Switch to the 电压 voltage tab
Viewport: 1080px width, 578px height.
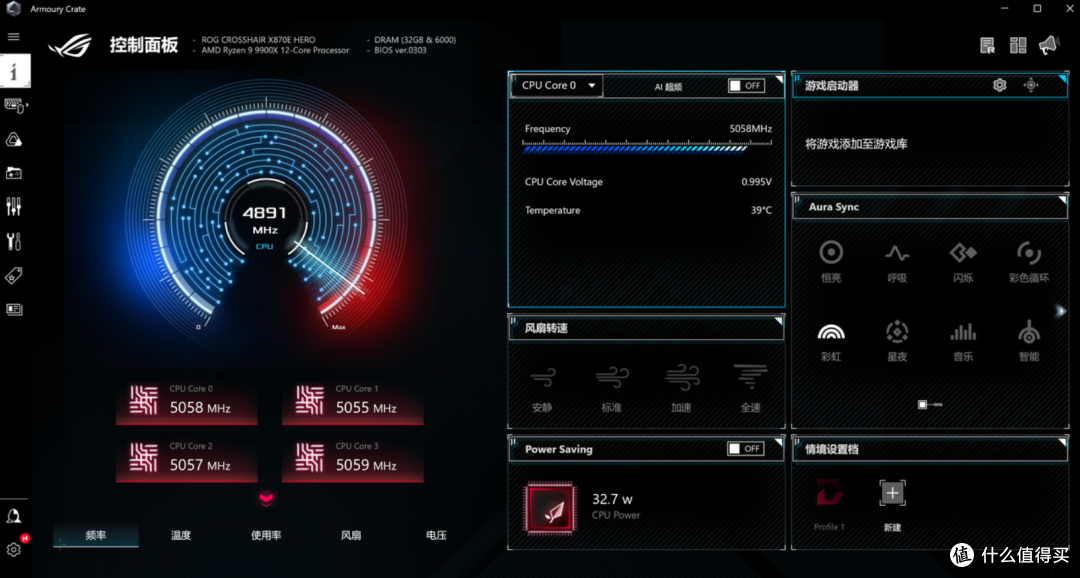click(436, 535)
